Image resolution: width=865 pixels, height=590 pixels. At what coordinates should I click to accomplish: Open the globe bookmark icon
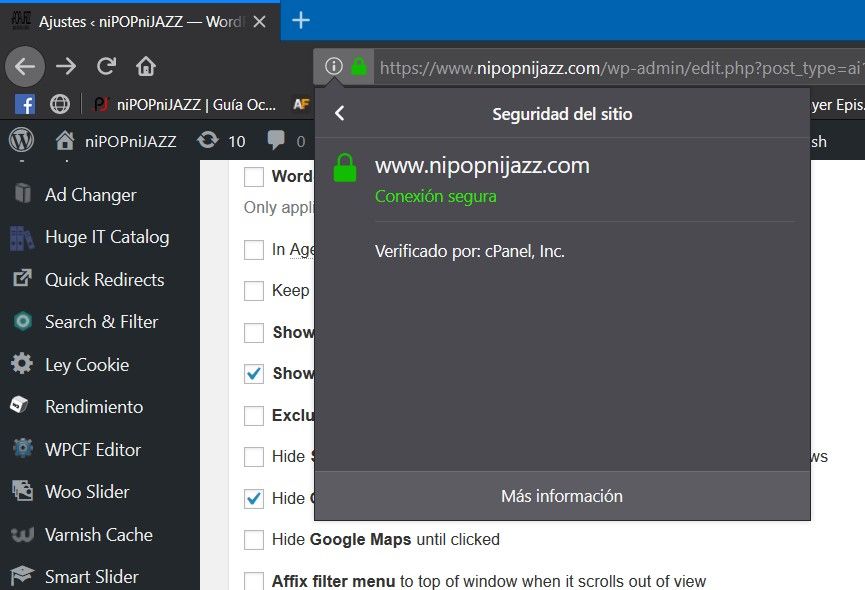point(60,104)
